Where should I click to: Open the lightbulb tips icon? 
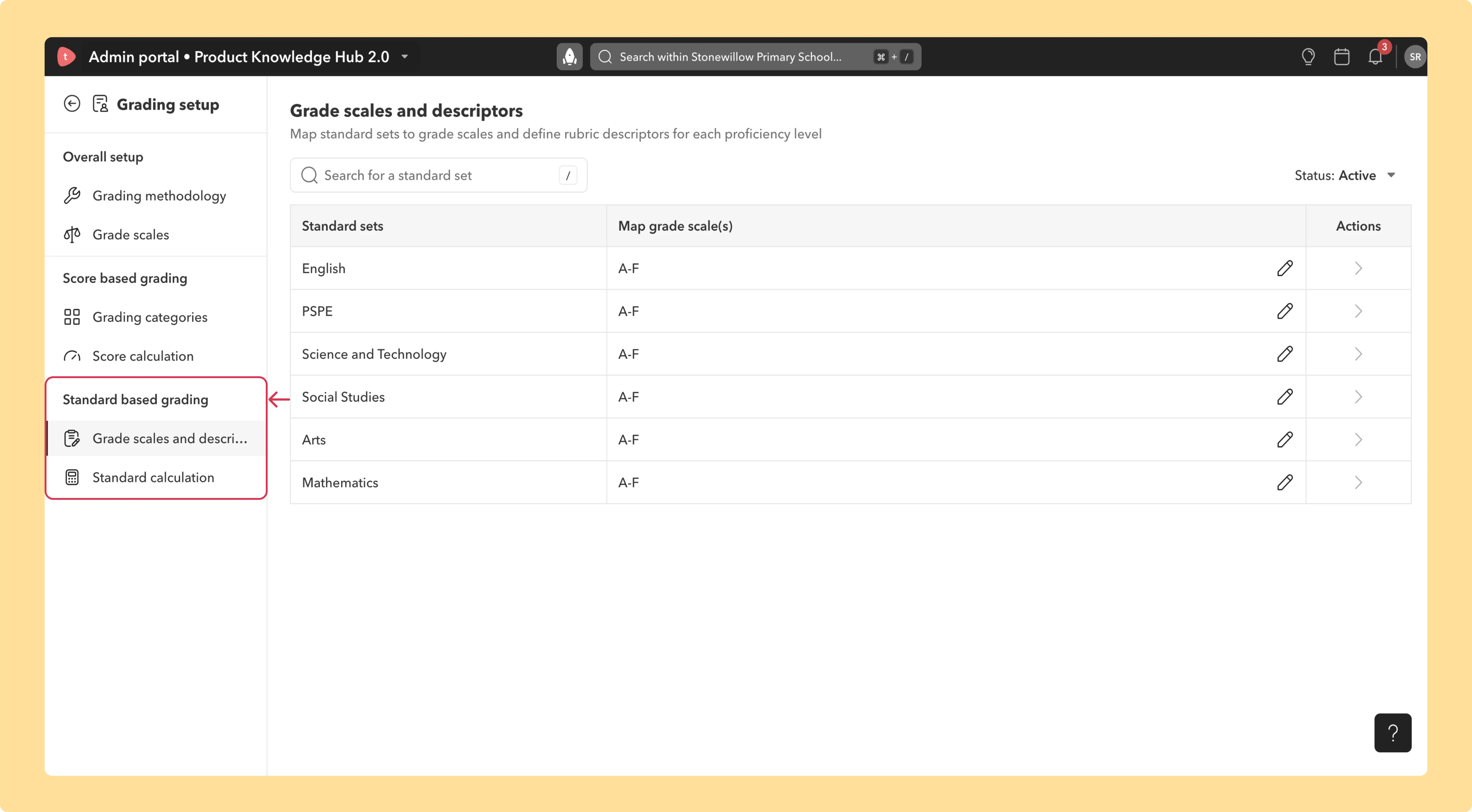click(1308, 57)
